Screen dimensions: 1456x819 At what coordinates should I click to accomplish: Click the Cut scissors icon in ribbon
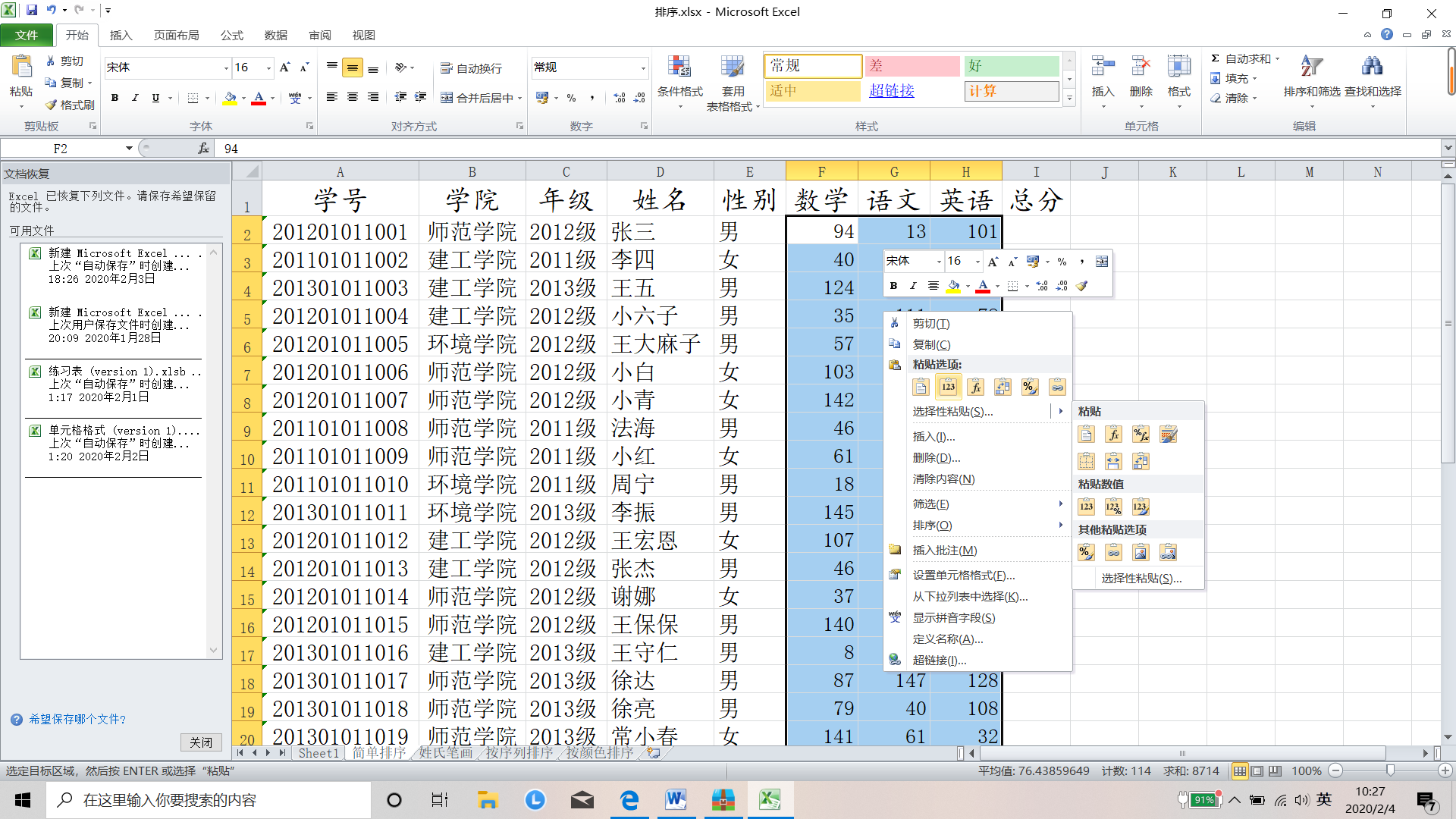pos(51,61)
